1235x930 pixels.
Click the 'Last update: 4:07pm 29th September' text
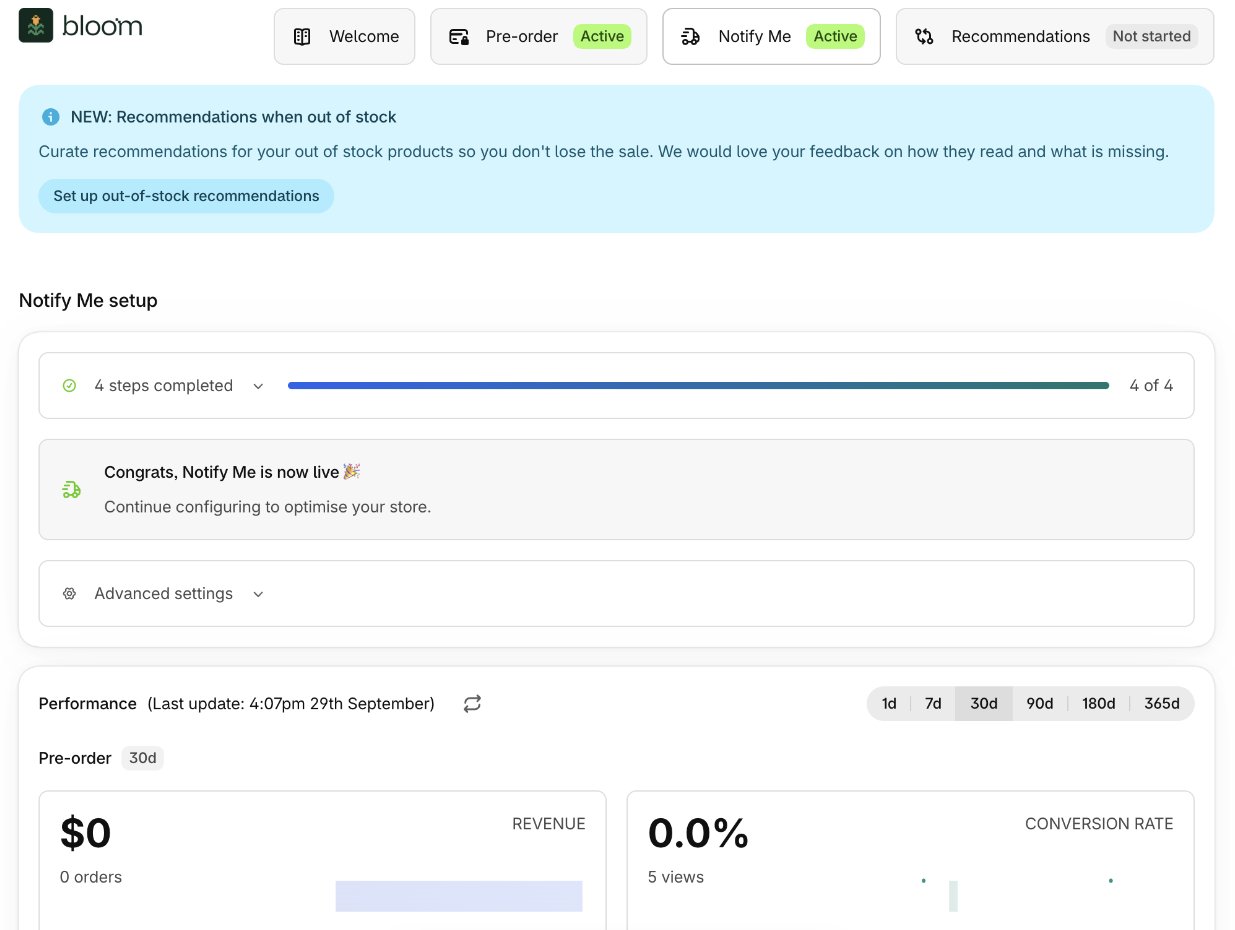click(x=291, y=704)
